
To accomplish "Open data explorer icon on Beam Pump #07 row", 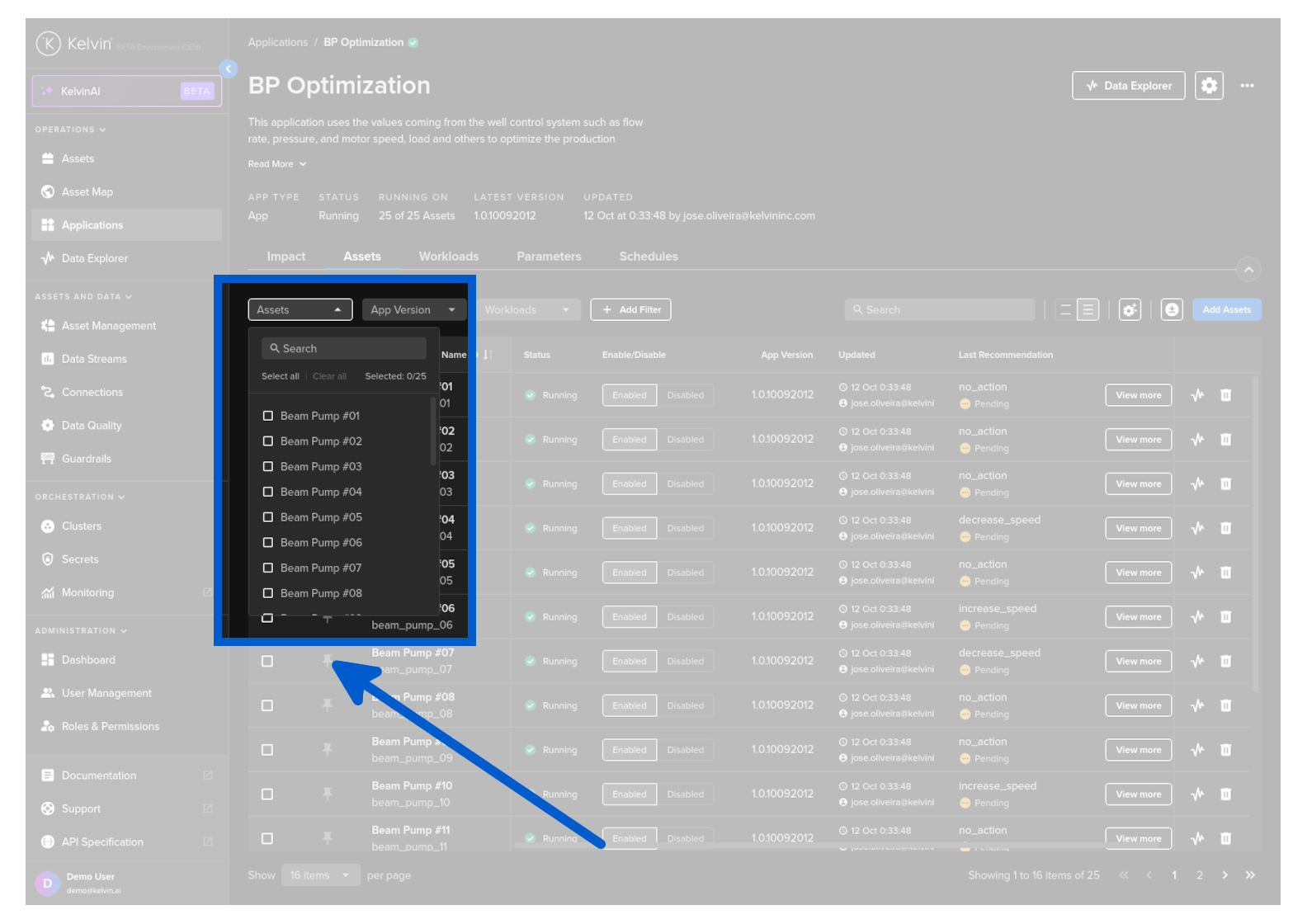I will (1197, 661).
